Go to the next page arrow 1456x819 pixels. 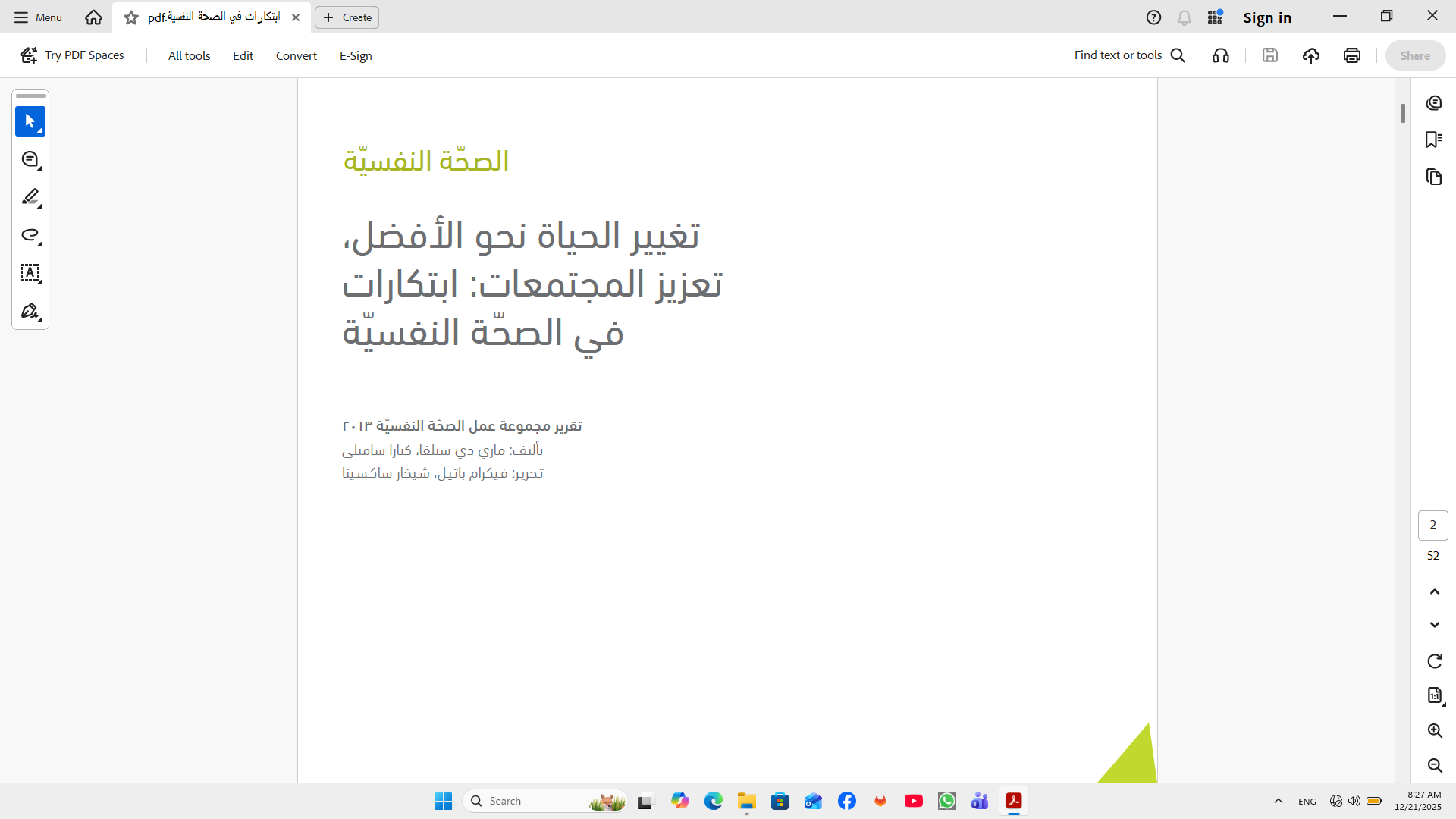click(x=1435, y=625)
